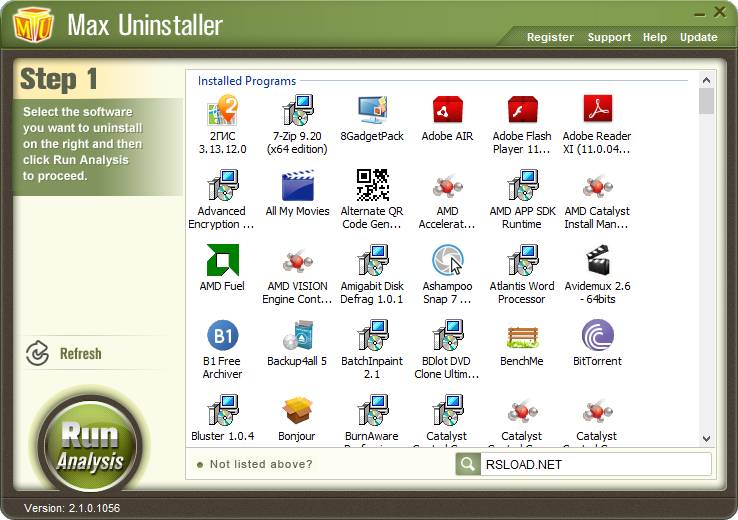
Task: Select 7-Zip 9.20 (x64 edition) icon
Action: [x=297, y=110]
